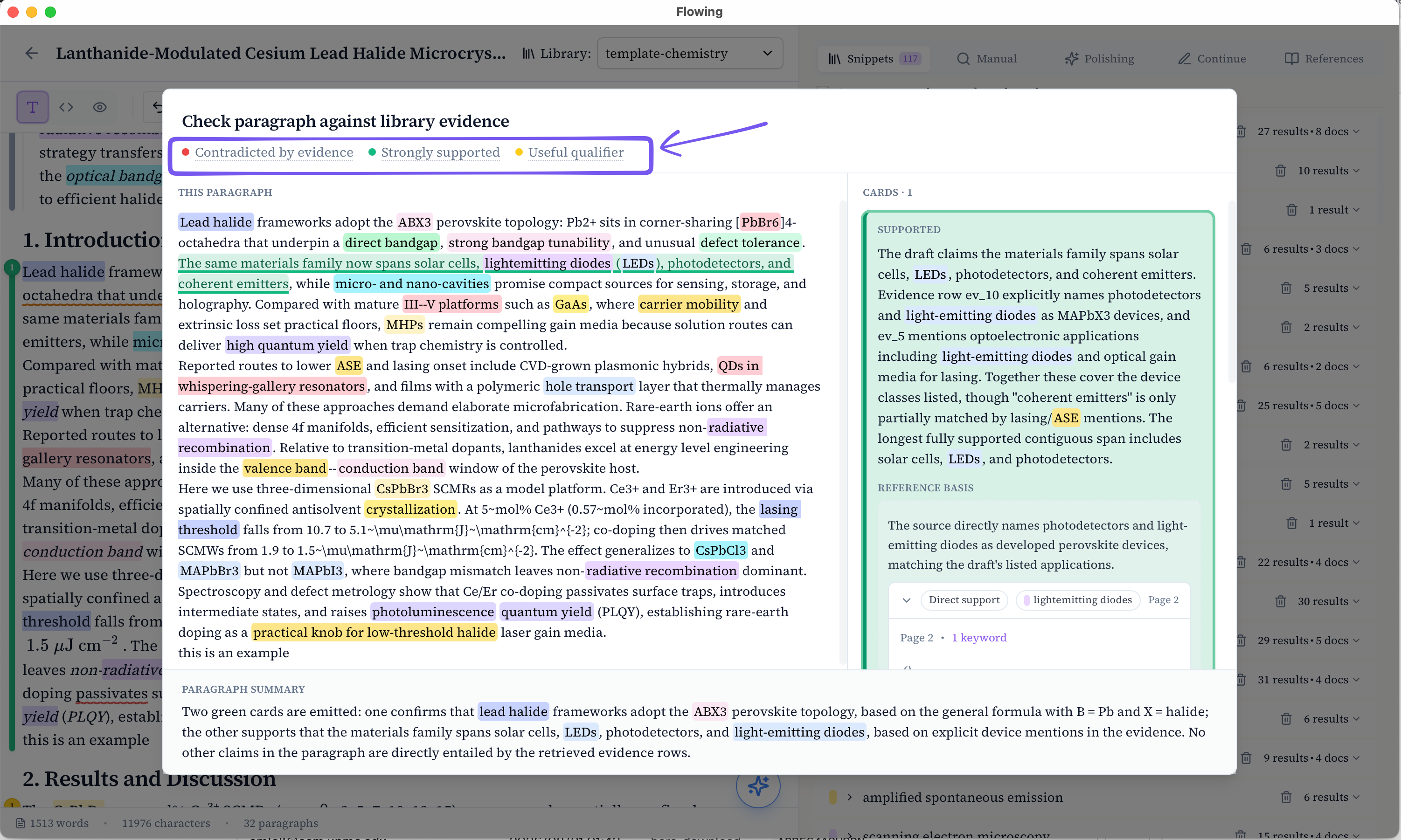1401x840 pixels.
Task: Click the green SUPPORTED evidence card
Action: (x=1038, y=440)
